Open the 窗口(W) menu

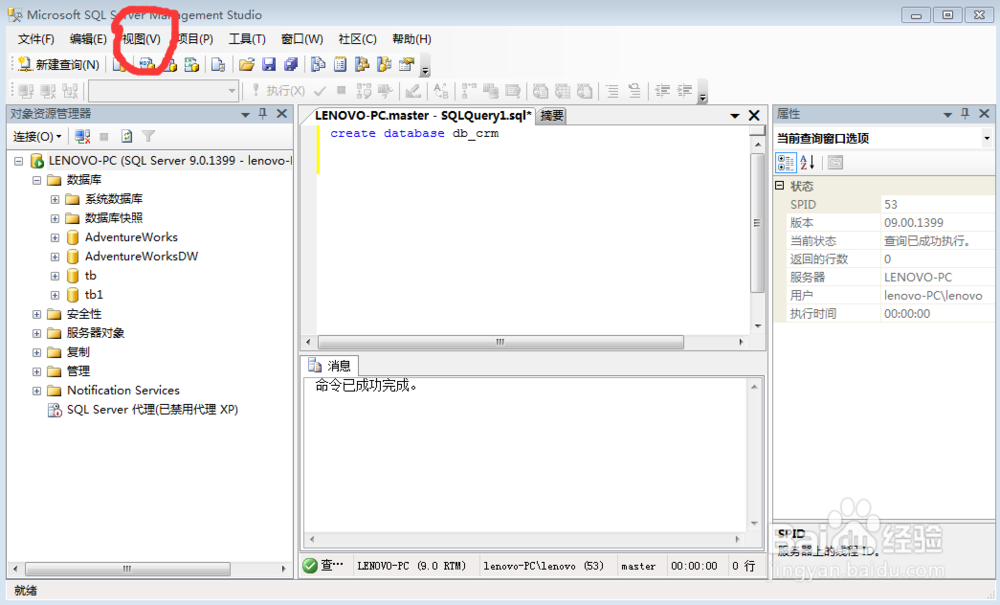tap(302, 39)
